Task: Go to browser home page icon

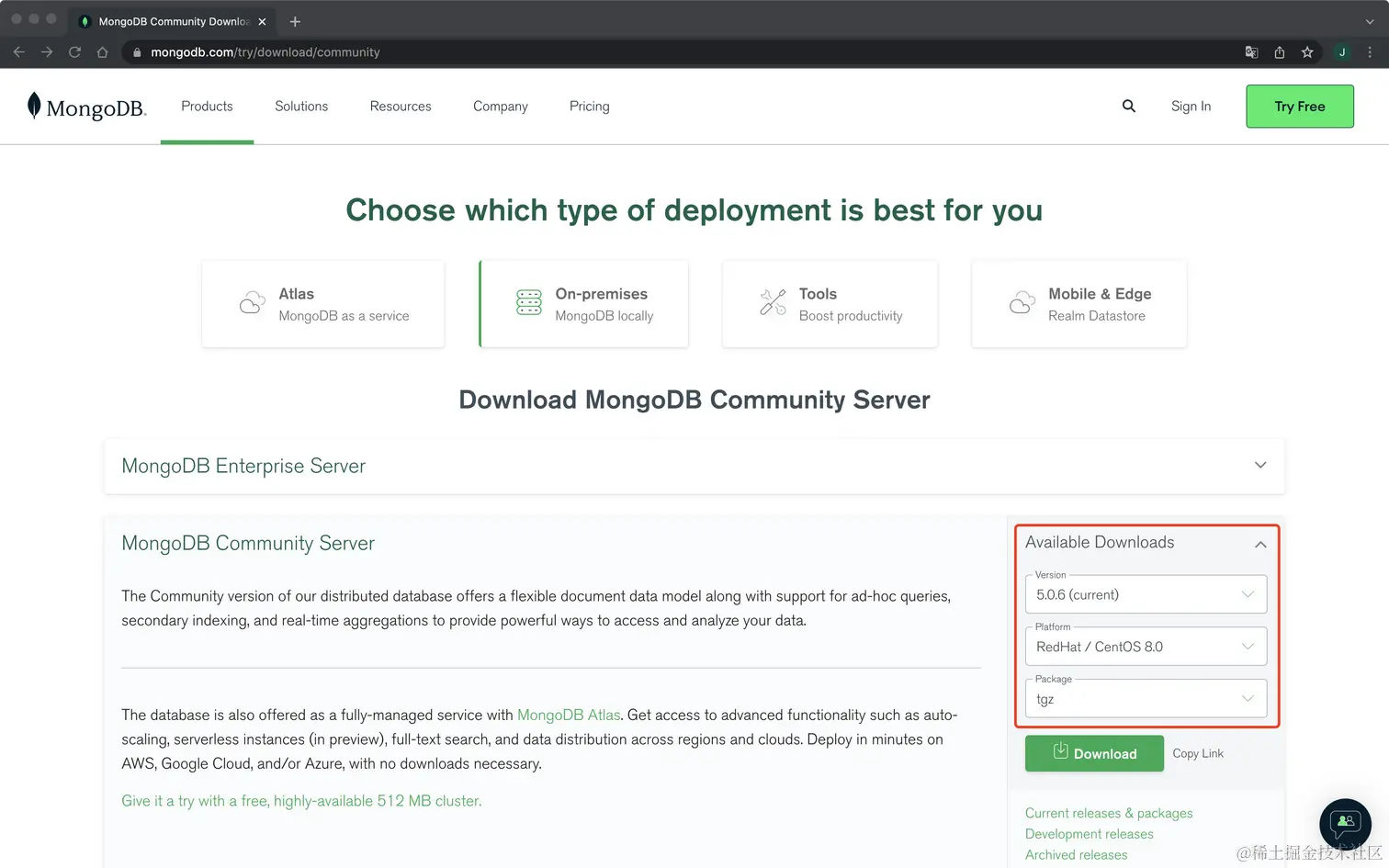Action: 102,52
